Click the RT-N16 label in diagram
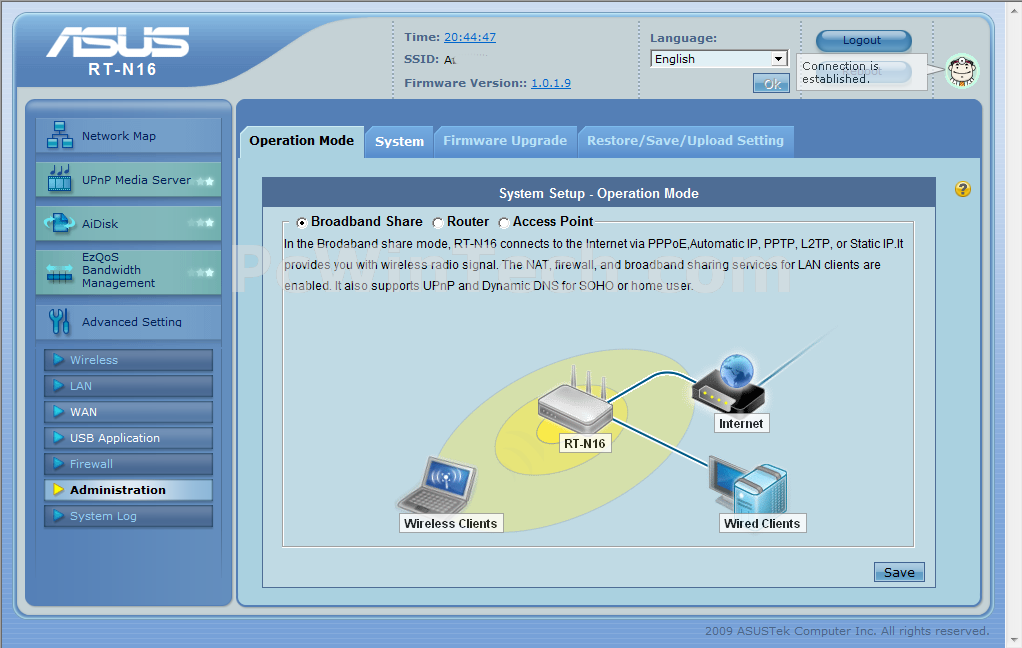This screenshot has height=648, width=1022. (x=585, y=444)
